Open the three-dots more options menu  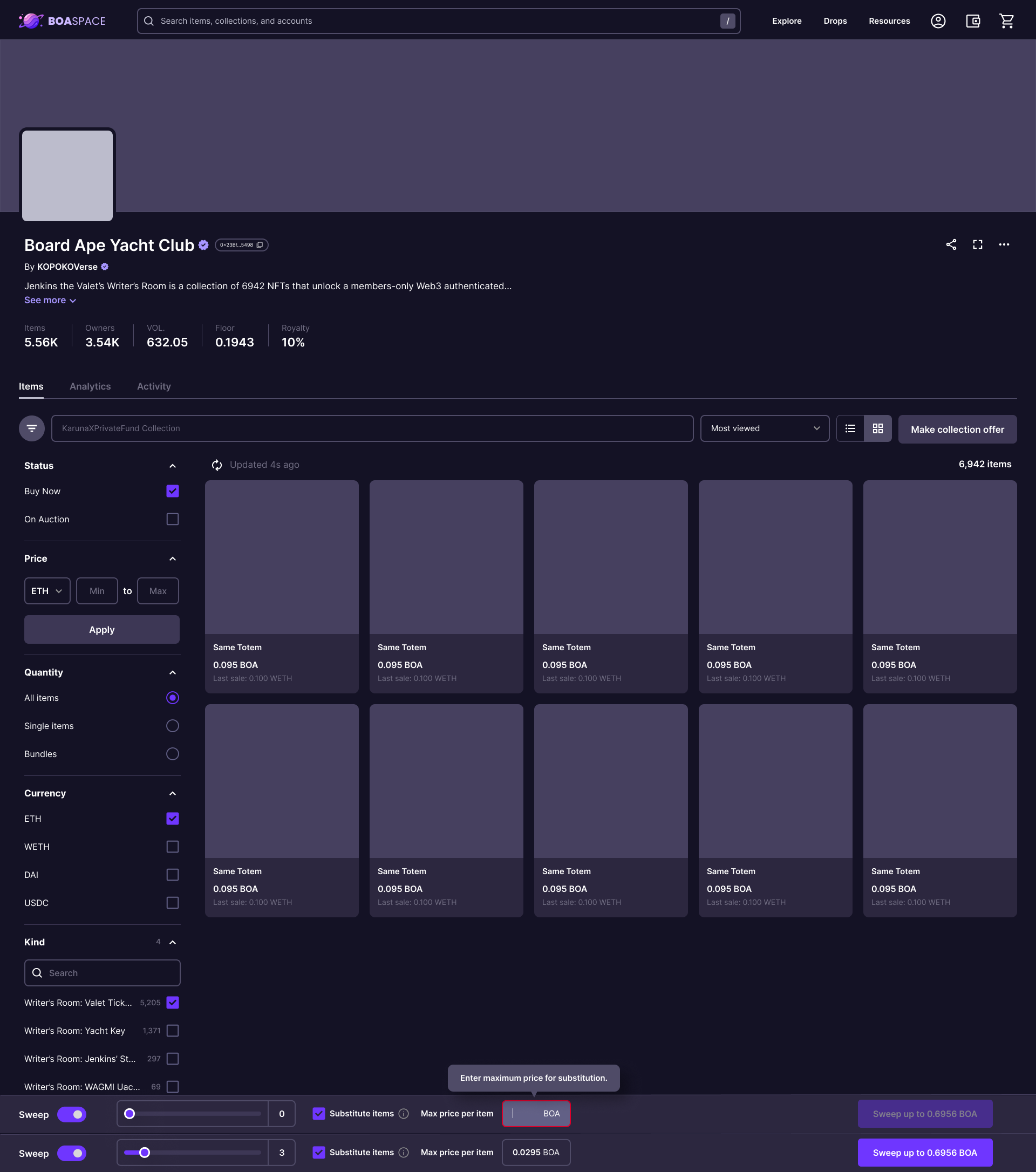[x=1004, y=244]
